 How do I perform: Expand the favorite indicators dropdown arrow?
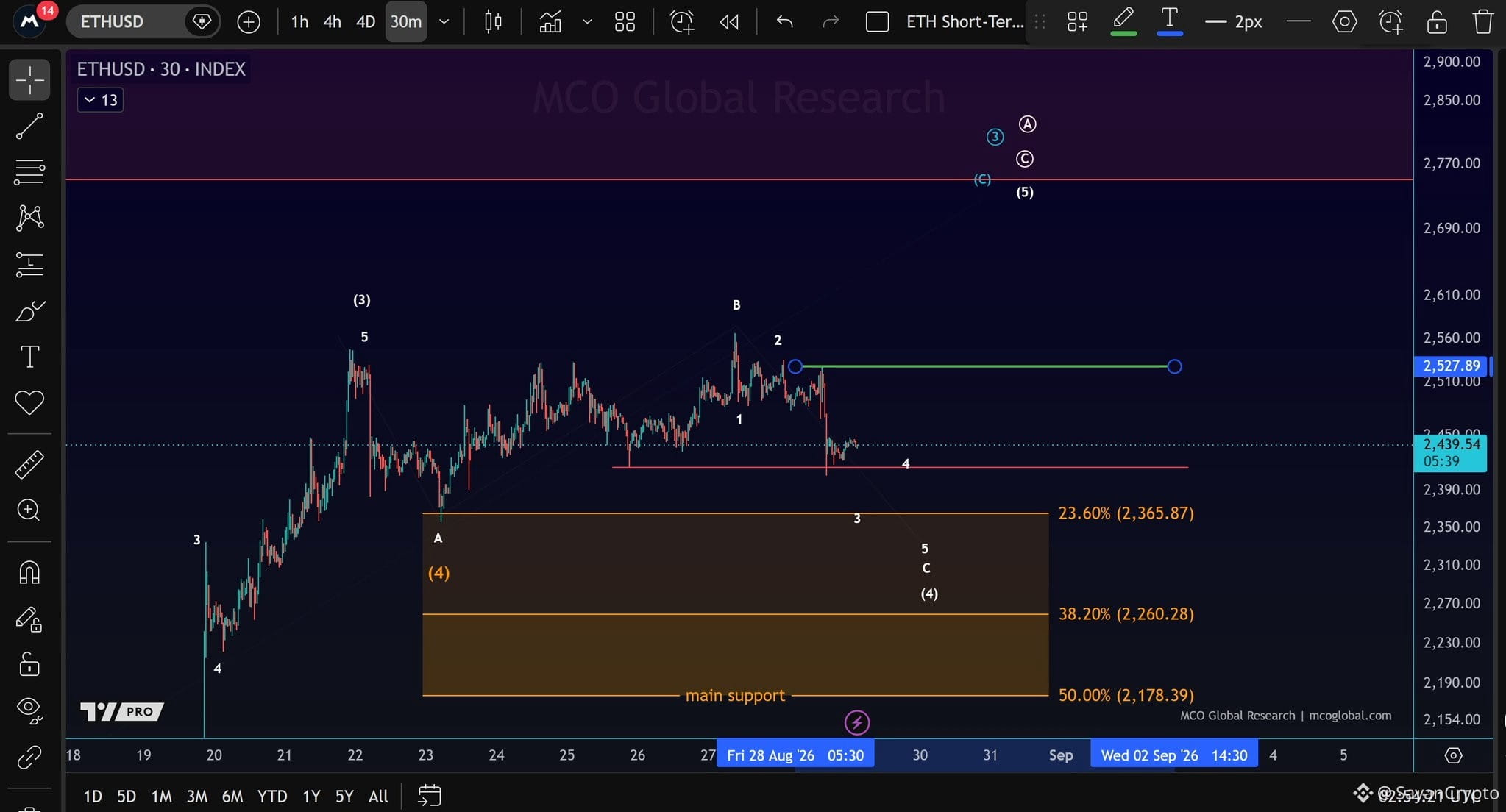click(587, 22)
